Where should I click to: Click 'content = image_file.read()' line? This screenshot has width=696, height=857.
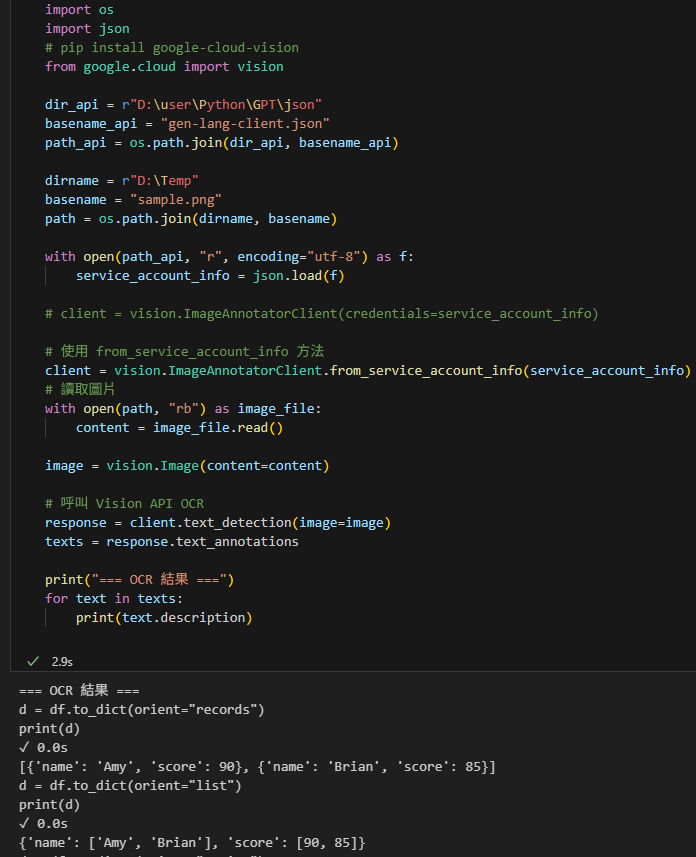[x=179, y=427]
